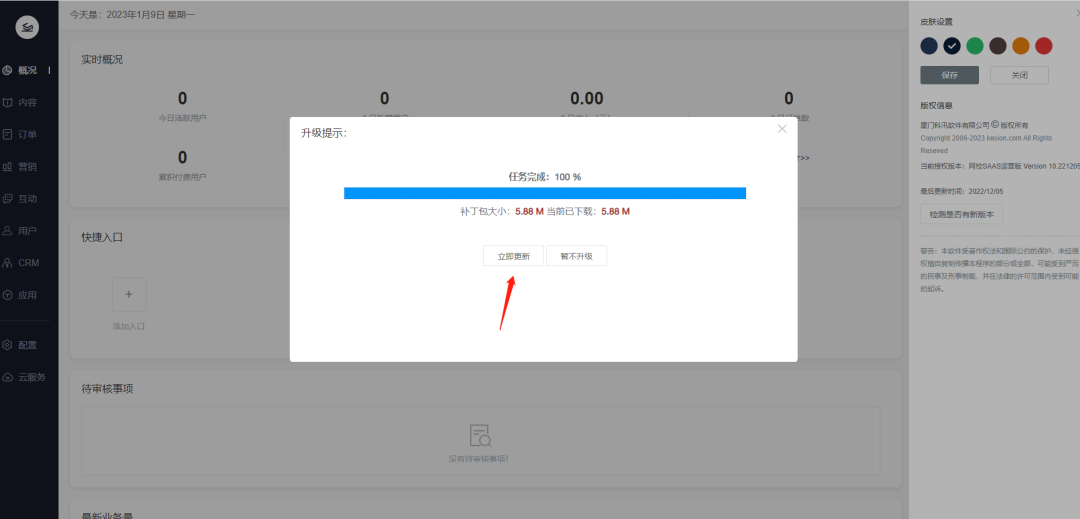Image resolution: width=1080 pixels, height=519 pixels.
Task: Choose the red skin color
Action: click(1043, 46)
